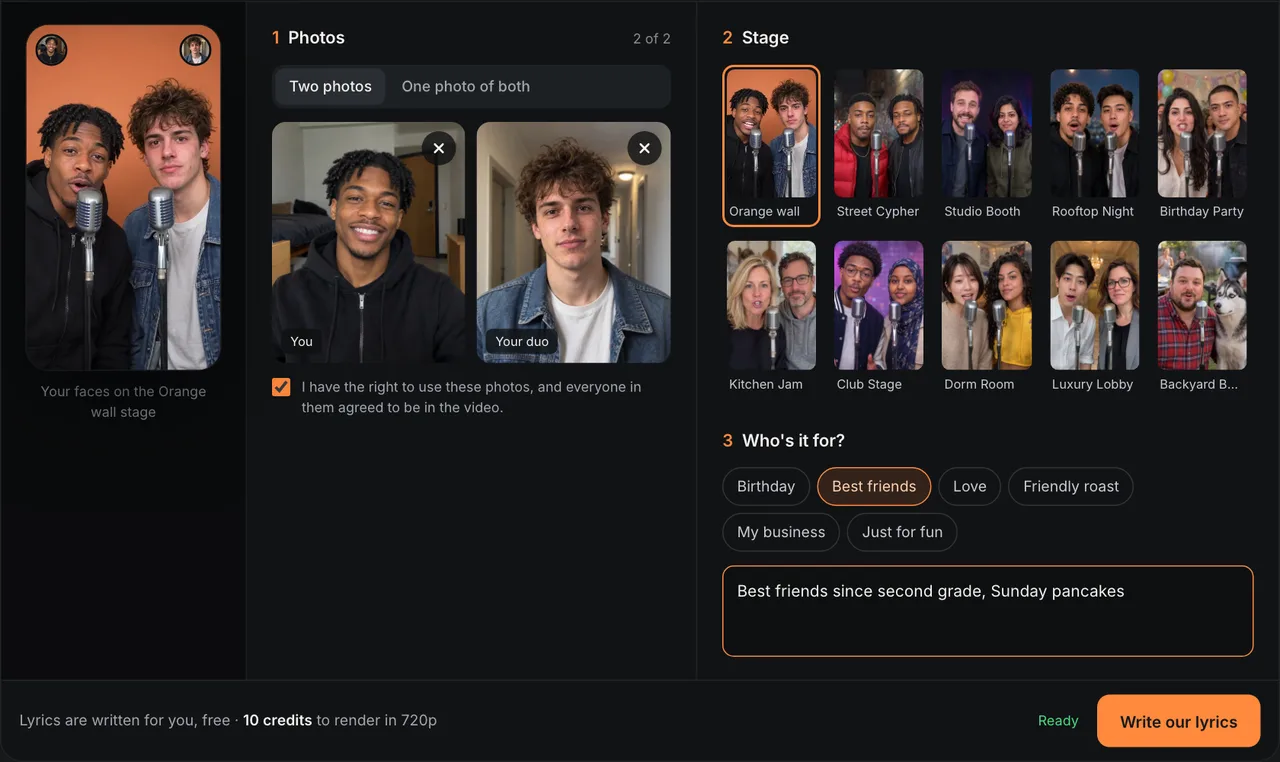Click the left avatar circle on the preview
The width and height of the screenshot is (1280, 762).
tap(51, 50)
